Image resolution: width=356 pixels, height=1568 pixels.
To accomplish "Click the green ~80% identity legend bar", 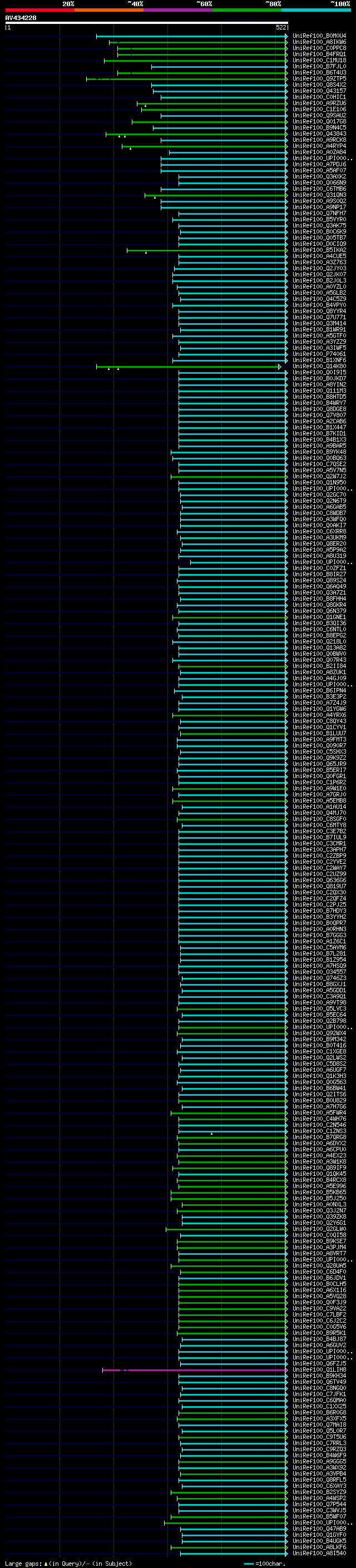I will click(246, 10).
